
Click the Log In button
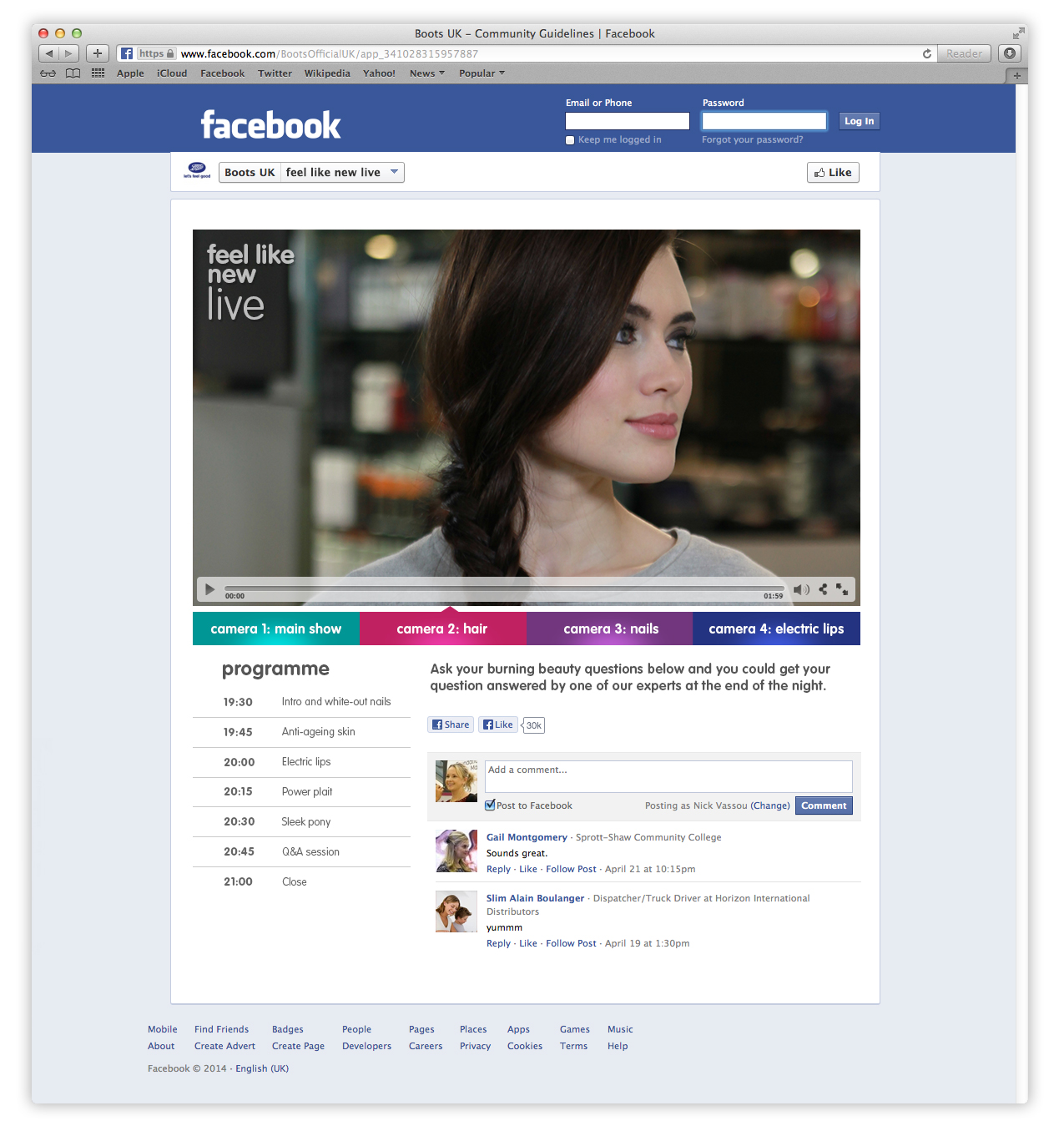tap(859, 121)
